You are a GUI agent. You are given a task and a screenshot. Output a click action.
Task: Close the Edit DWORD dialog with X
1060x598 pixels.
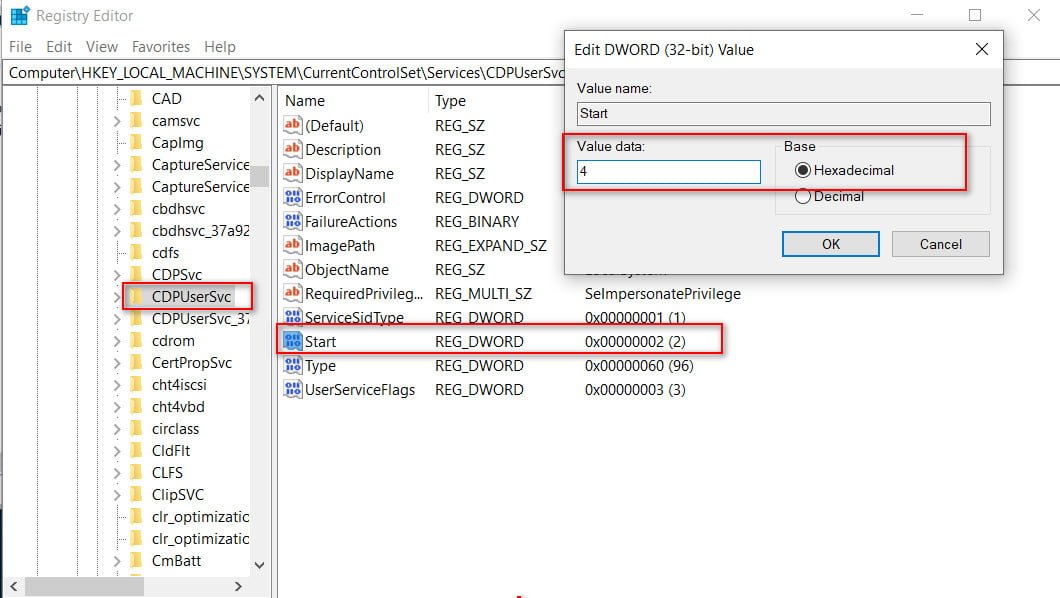pyautogui.click(x=982, y=49)
